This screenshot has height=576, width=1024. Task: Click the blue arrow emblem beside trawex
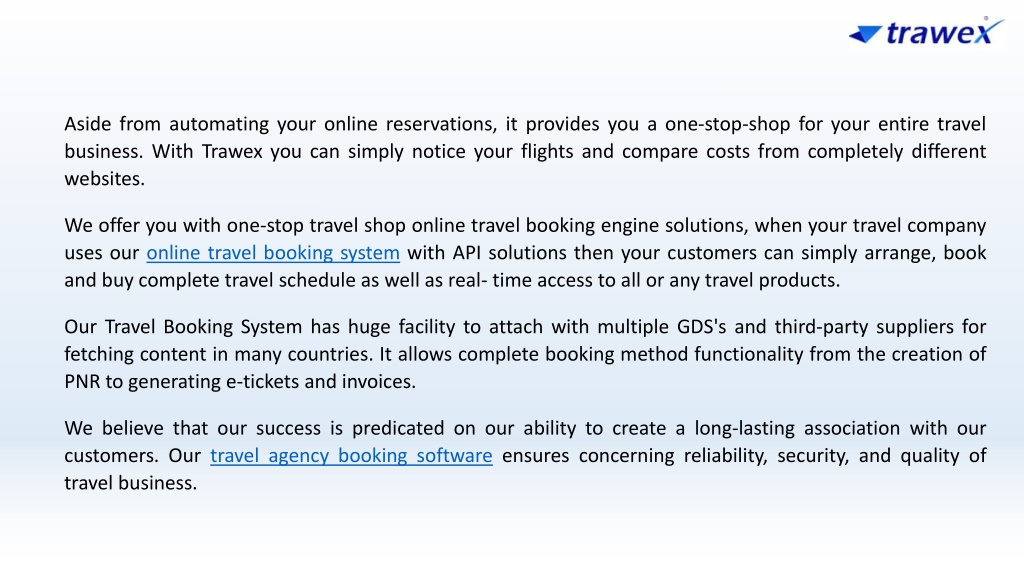click(865, 34)
